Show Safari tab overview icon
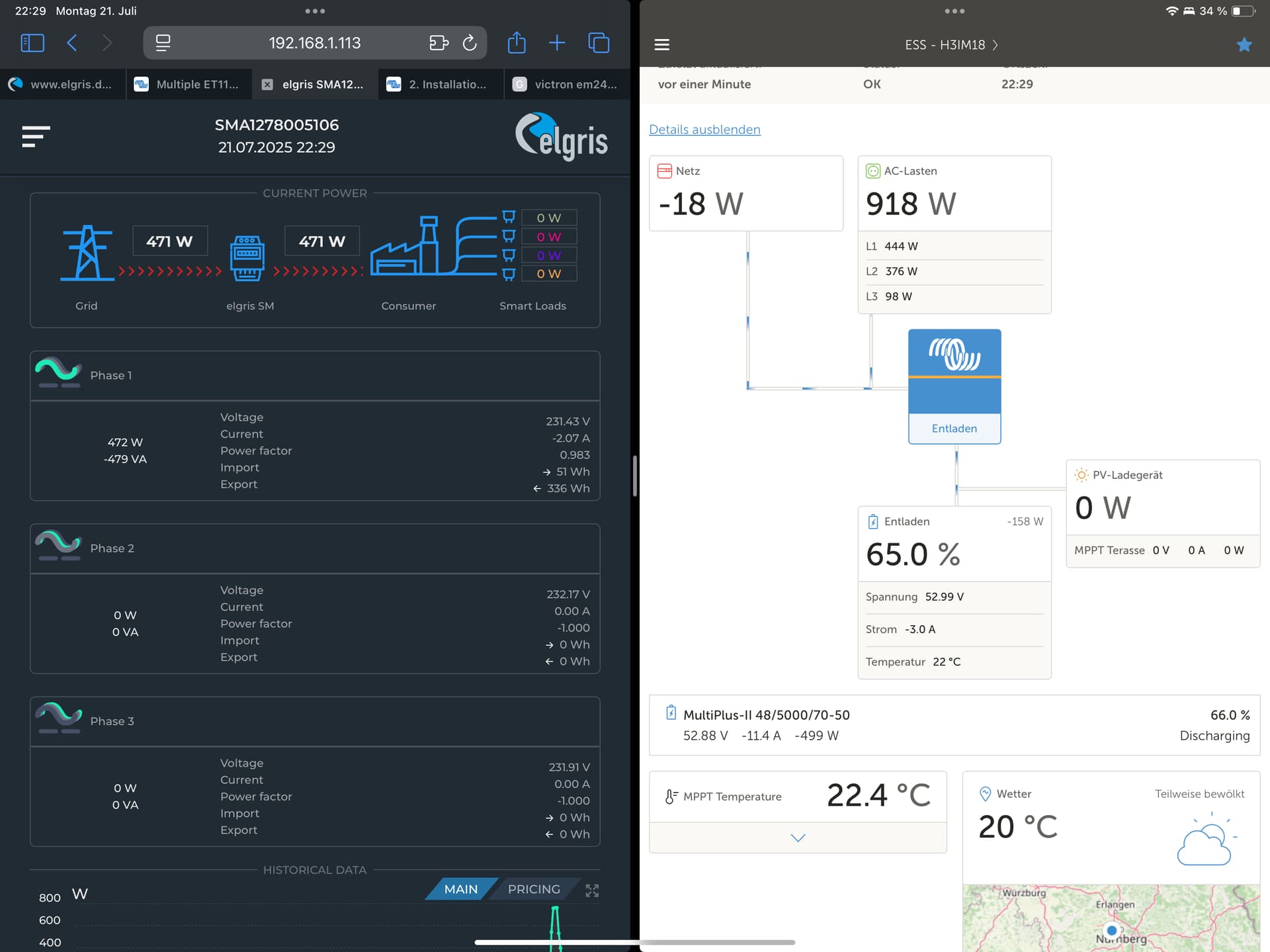Viewport: 1270px width, 952px height. tap(599, 43)
